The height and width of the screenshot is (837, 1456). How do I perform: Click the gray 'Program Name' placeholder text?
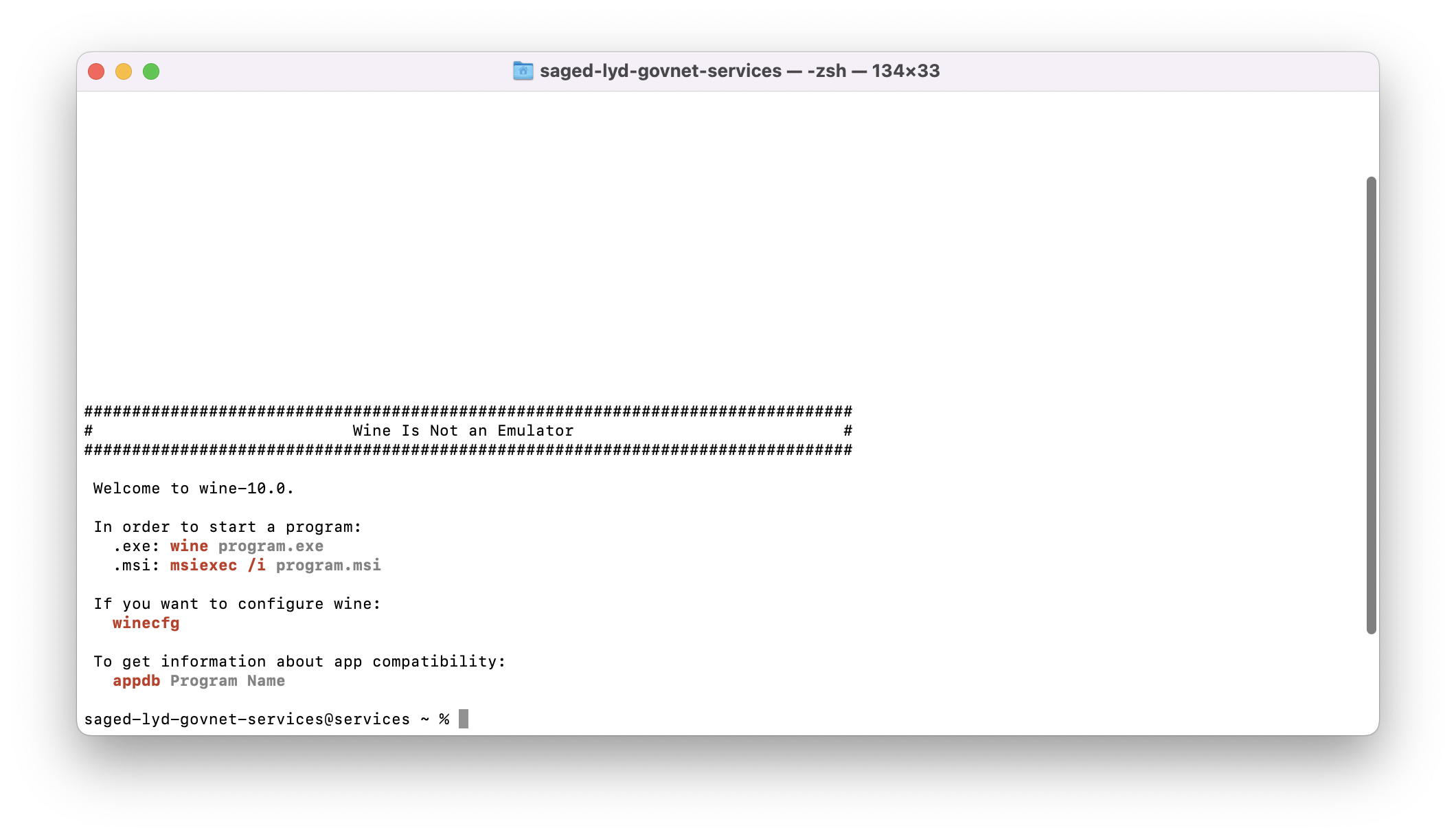[227, 681]
